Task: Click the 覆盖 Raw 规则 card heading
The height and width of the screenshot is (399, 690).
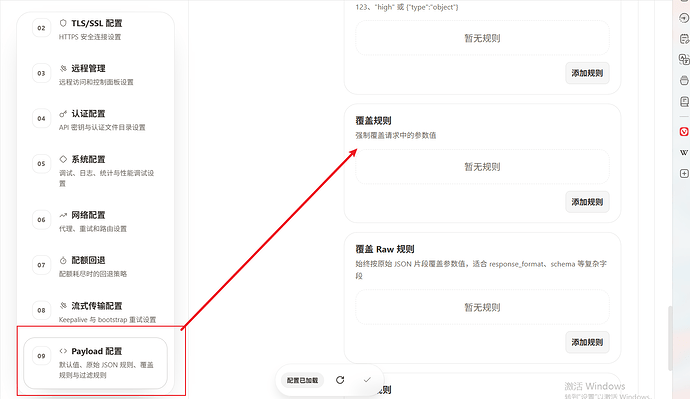Action: coord(385,249)
